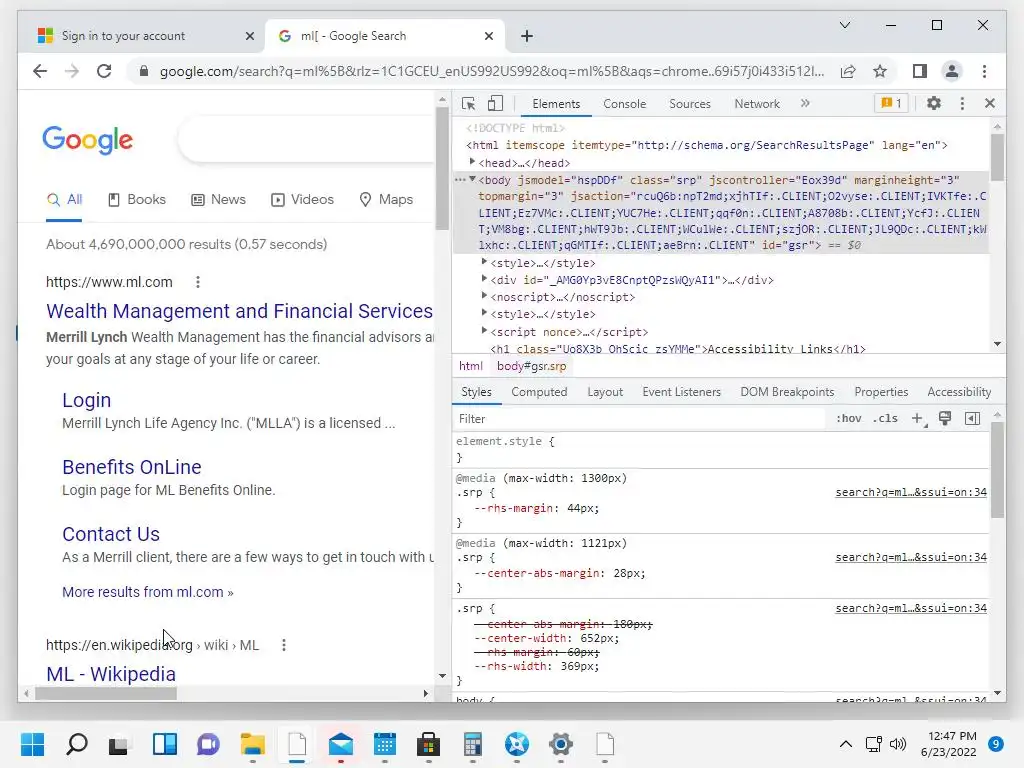The height and width of the screenshot is (768, 1024).
Task: Open Chrome three-dot menu
Action: (984, 71)
